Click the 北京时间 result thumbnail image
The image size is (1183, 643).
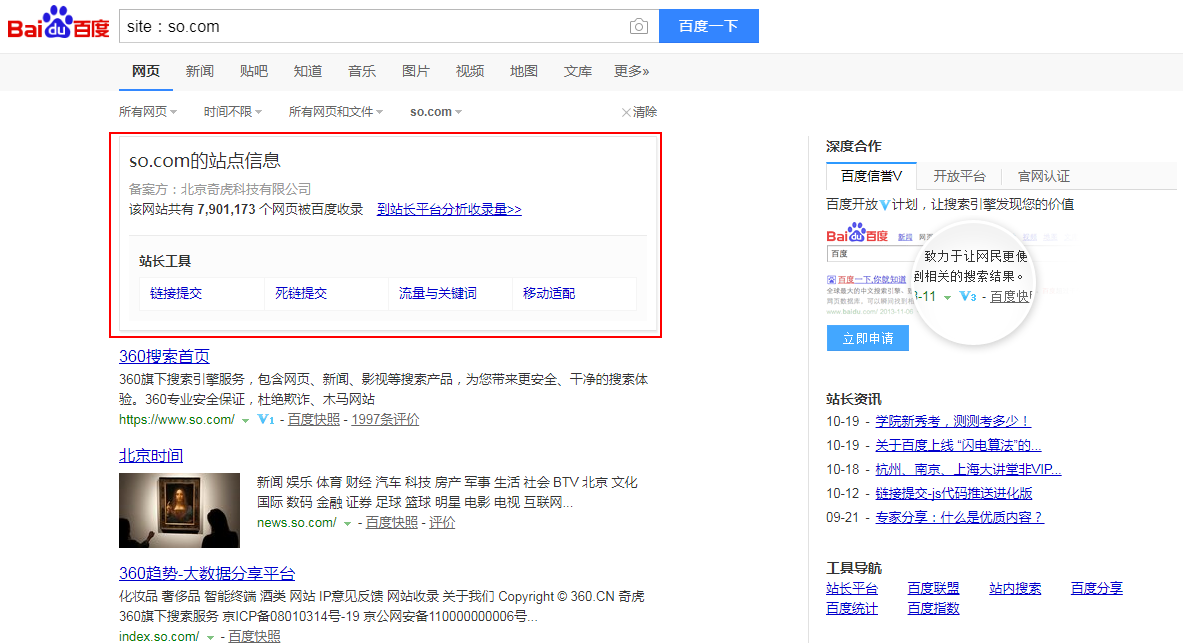click(x=180, y=510)
